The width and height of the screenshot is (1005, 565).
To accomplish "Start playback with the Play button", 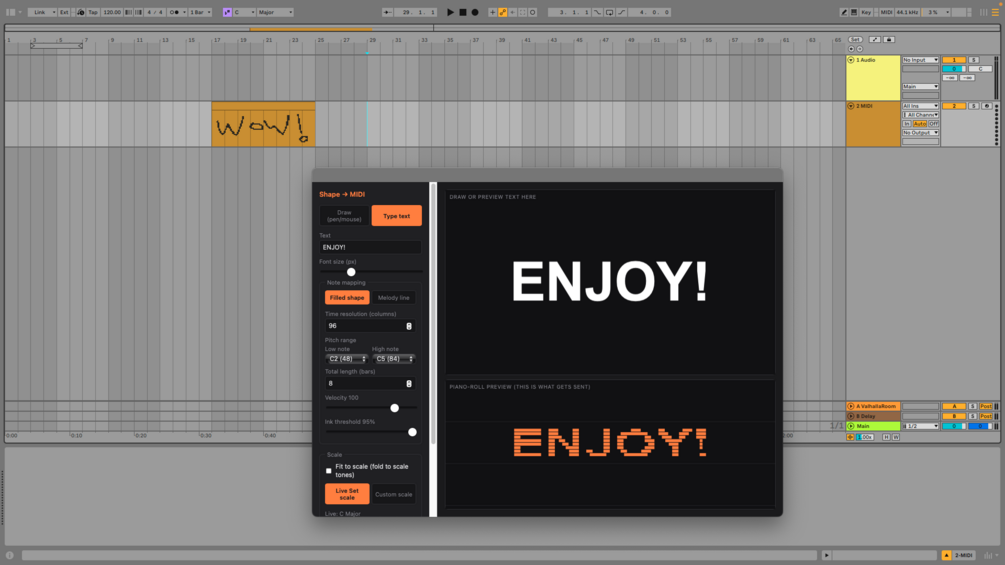I will coord(451,12).
